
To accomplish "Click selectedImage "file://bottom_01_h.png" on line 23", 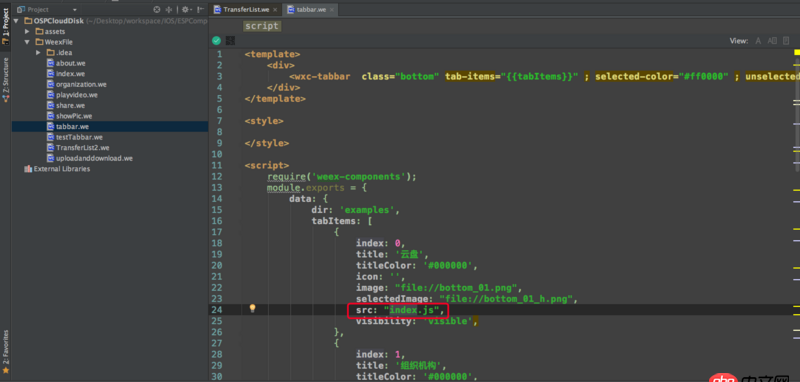I will click(x=466, y=299).
